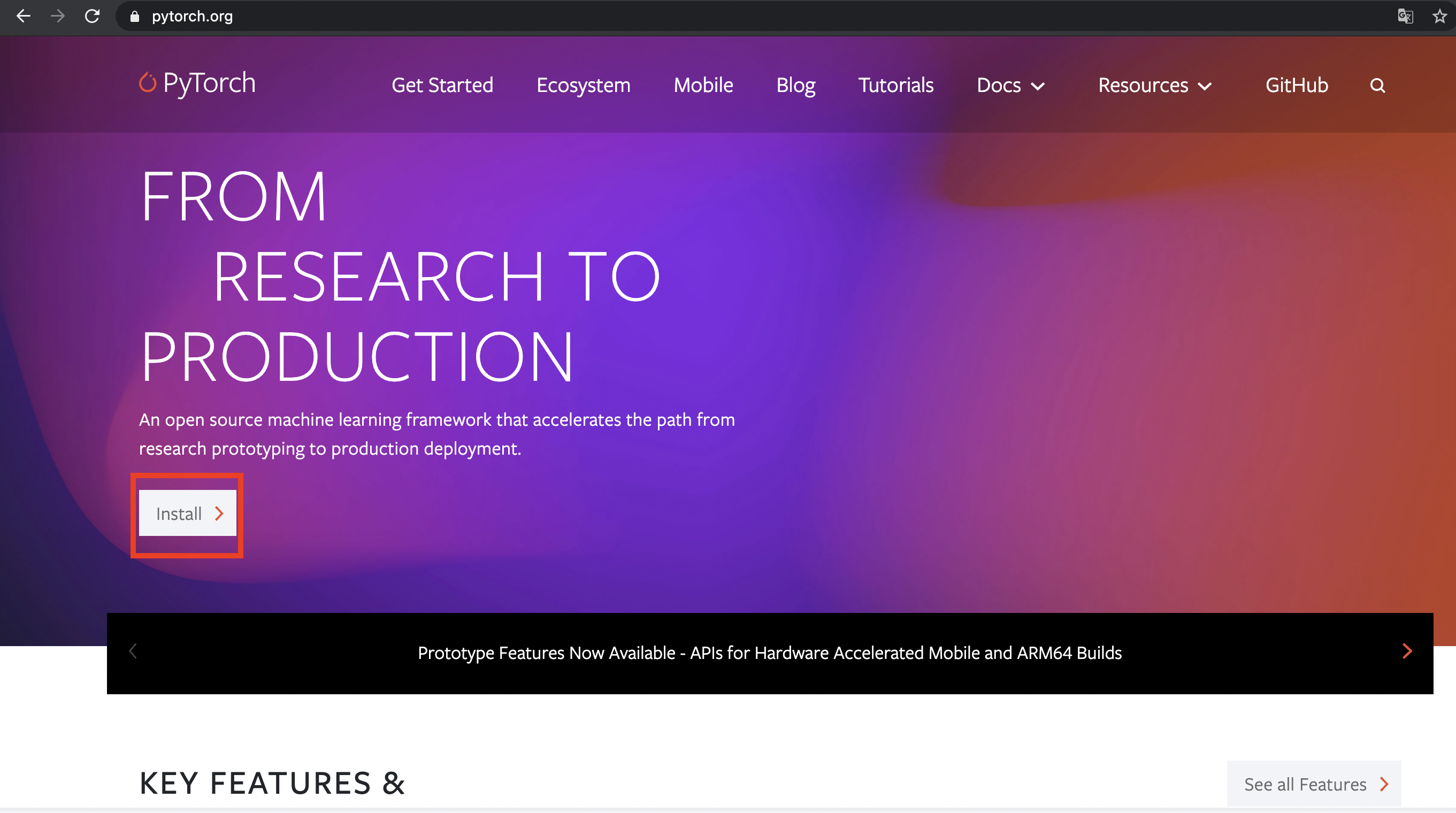Click See all Features button

tap(1314, 784)
